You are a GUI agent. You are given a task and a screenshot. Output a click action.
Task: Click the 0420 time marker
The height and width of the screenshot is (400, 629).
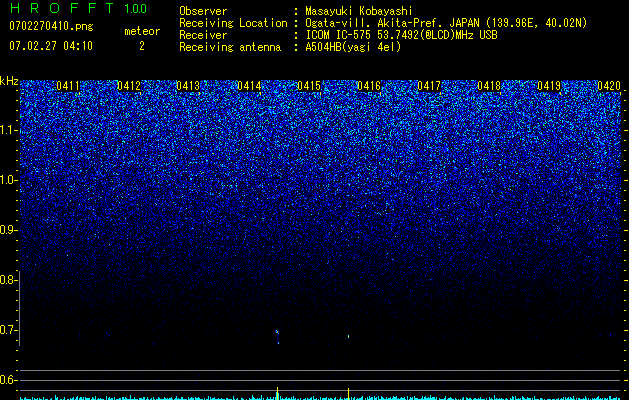[609, 86]
